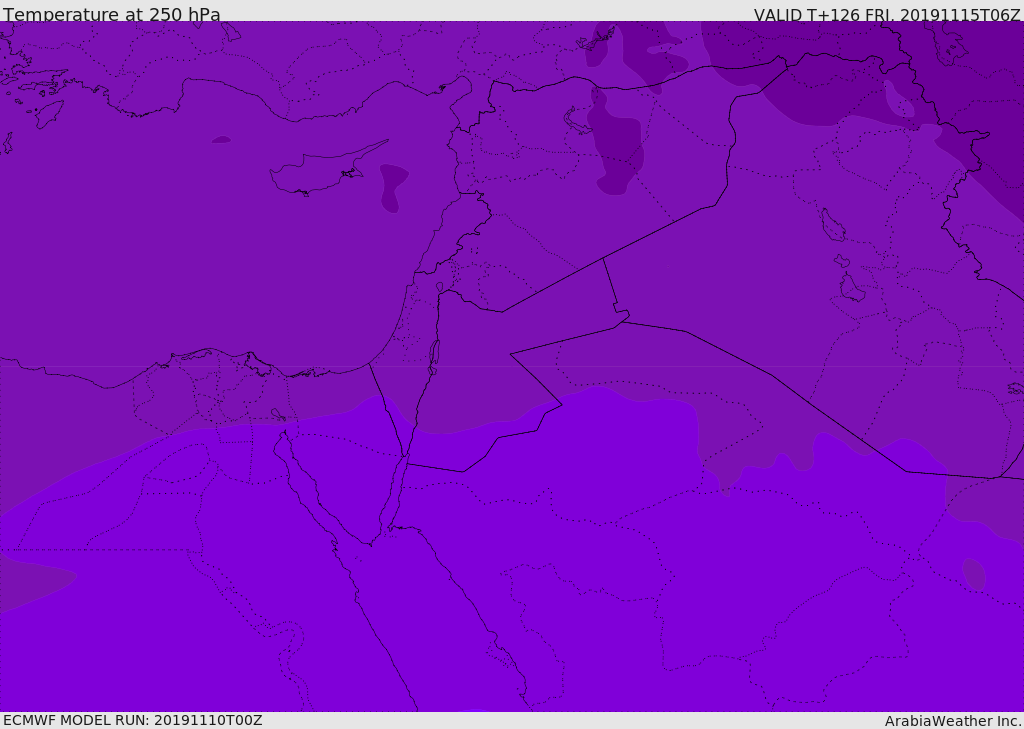Click the island of Cyprus on map
The height and width of the screenshot is (729, 1024).
[x=327, y=170]
